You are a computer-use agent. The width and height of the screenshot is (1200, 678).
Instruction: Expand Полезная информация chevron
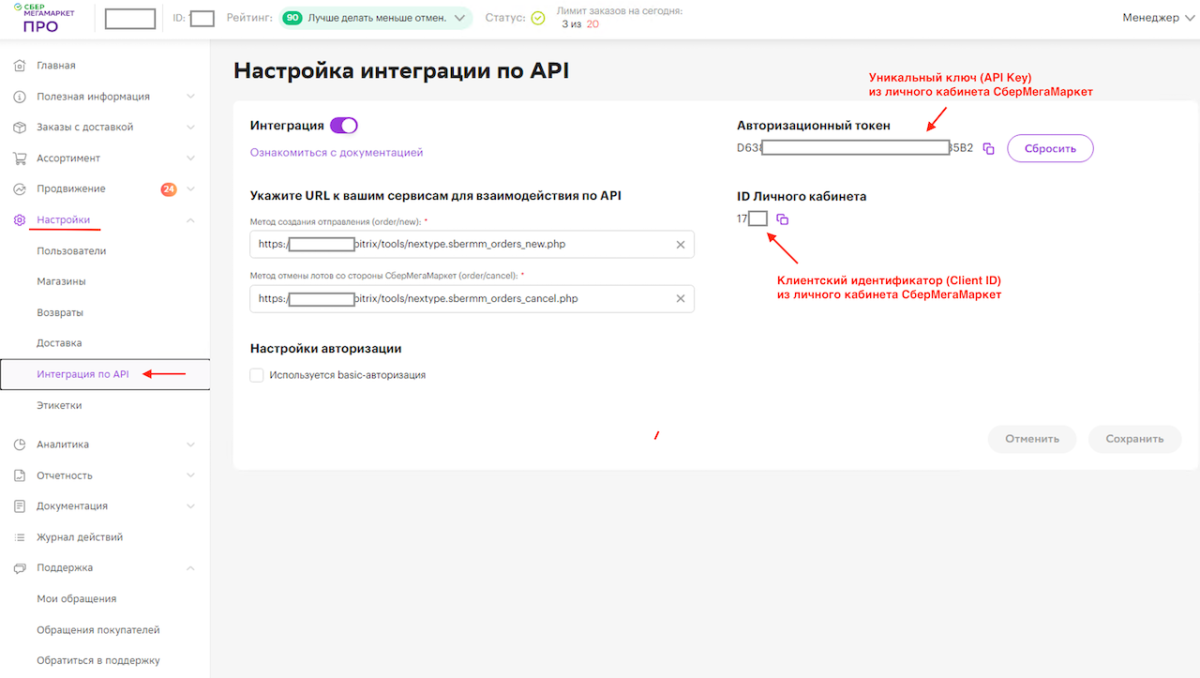pyautogui.click(x=191, y=97)
